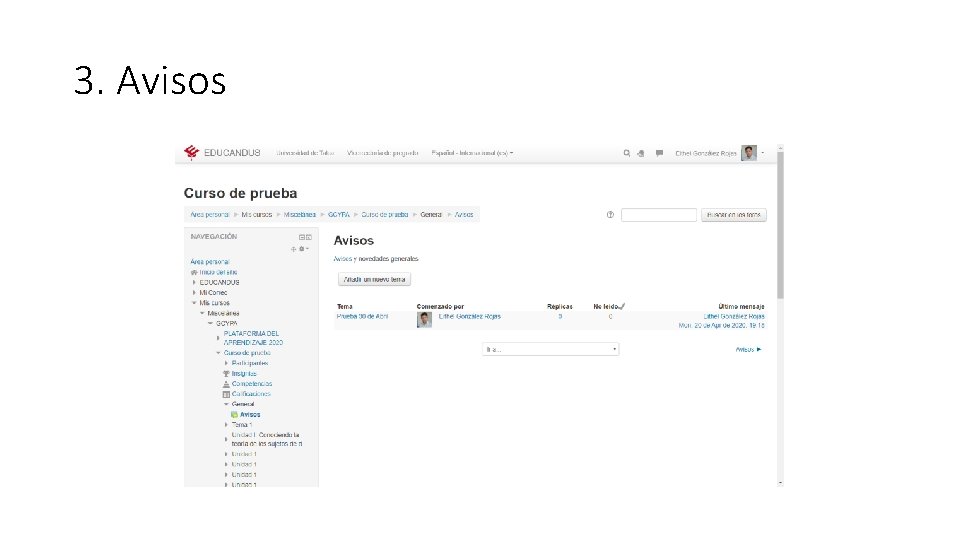This screenshot has width=960, height=540.
Task: Dock the Navegación block using its dock icon
Action: 309,237
